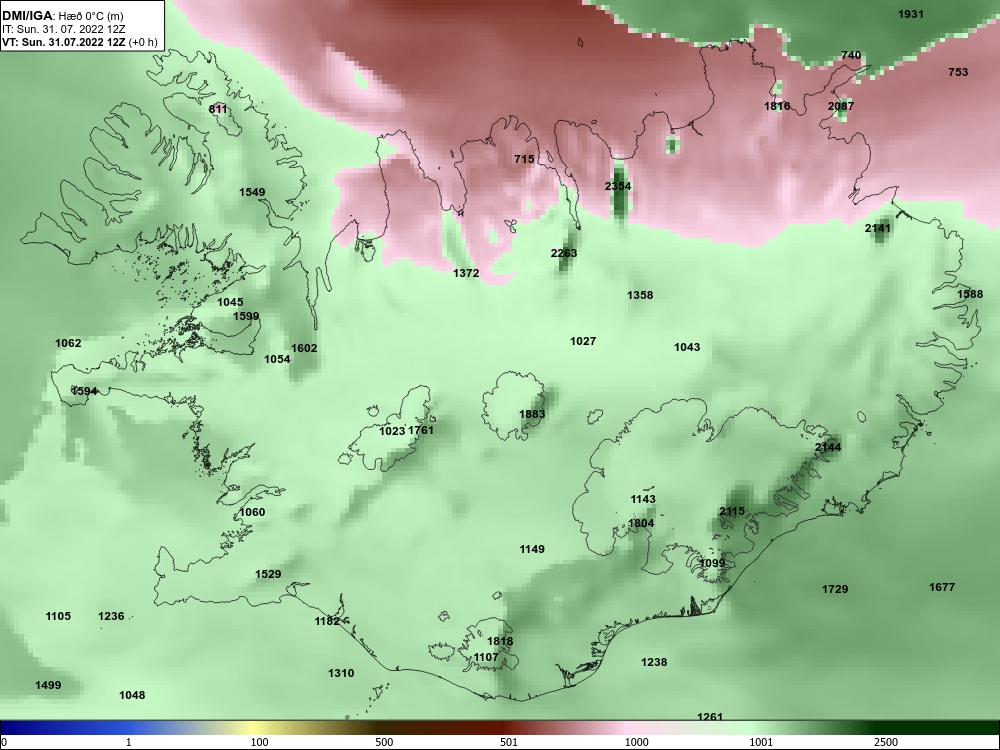
Task: Select the 1529 height value
Action: (x=268, y=574)
